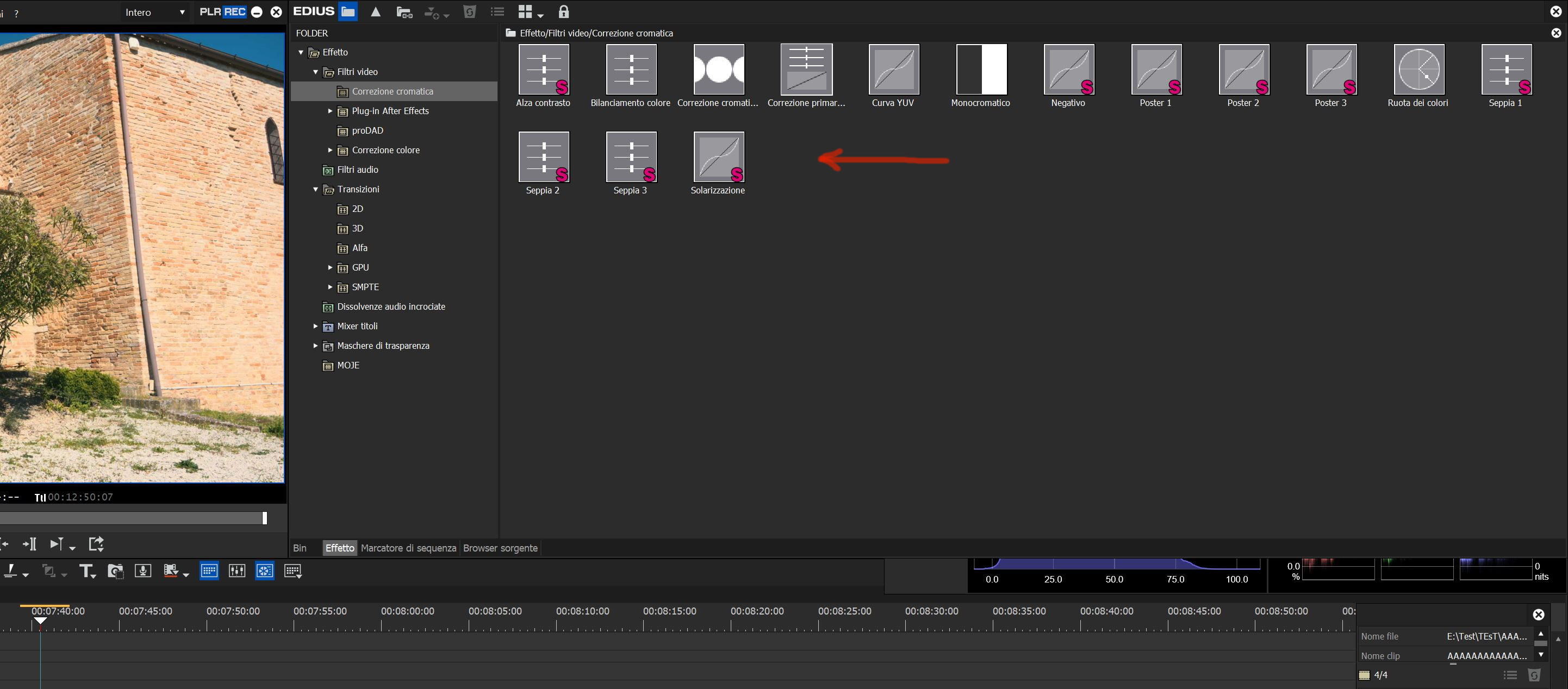Toggle the lock icon in effect palette
Image resolution: width=1568 pixels, height=689 pixels.
pos(564,11)
